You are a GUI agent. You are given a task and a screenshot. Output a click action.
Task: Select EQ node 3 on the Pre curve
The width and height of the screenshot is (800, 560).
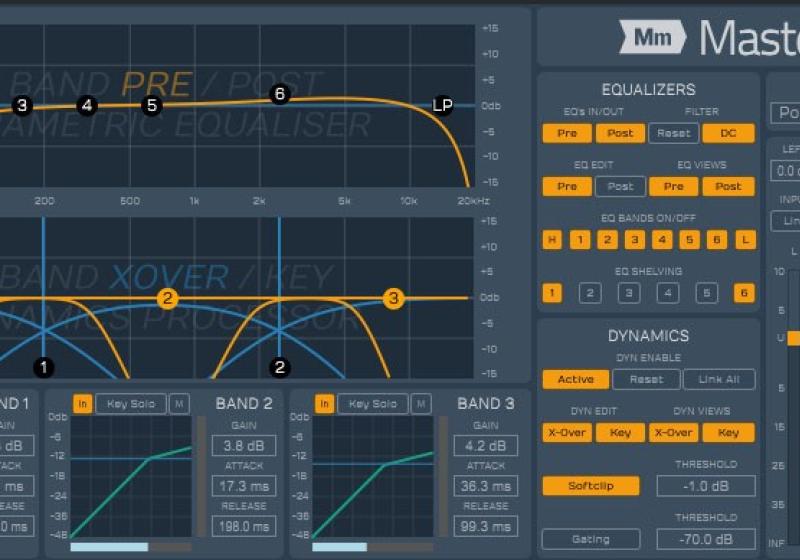pos(22,106)
